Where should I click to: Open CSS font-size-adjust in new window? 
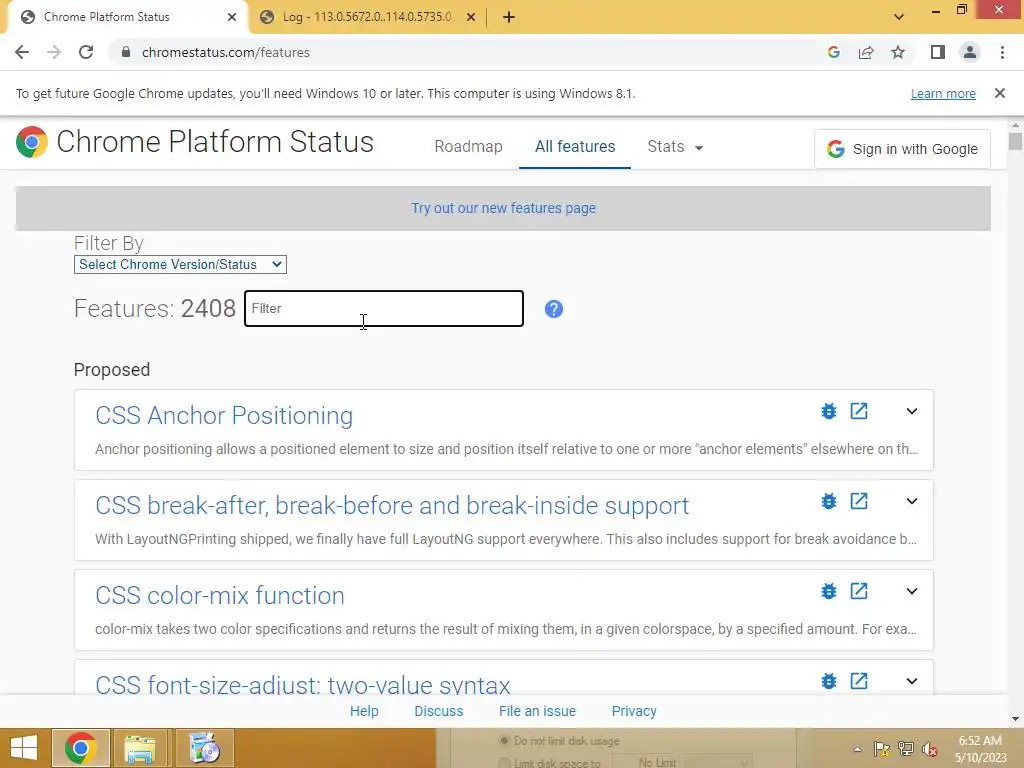coord(859,681)
